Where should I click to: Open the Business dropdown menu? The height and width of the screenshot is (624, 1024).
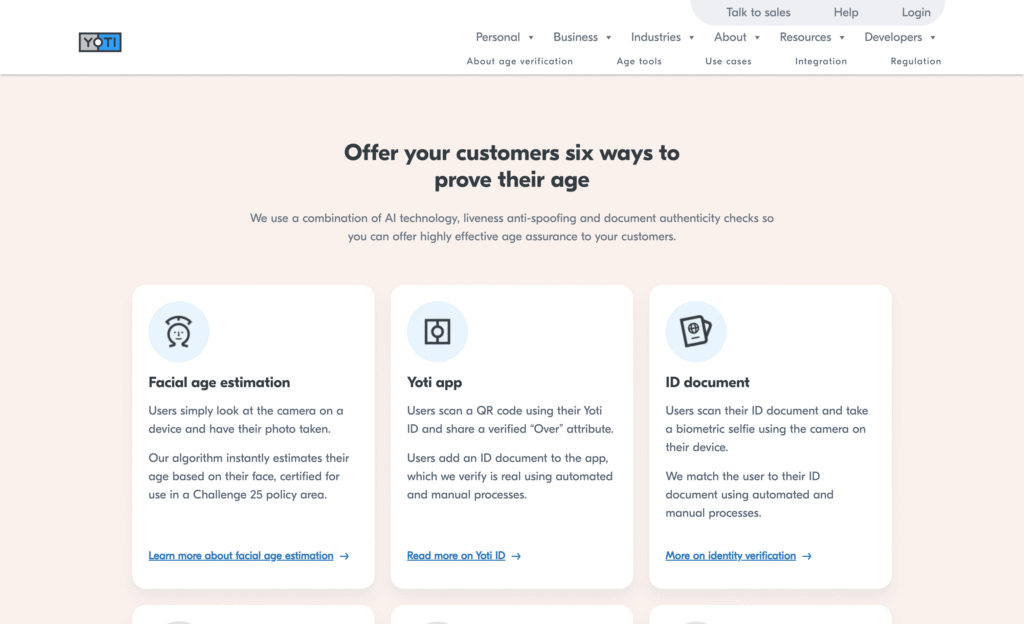tap(582, 37)
